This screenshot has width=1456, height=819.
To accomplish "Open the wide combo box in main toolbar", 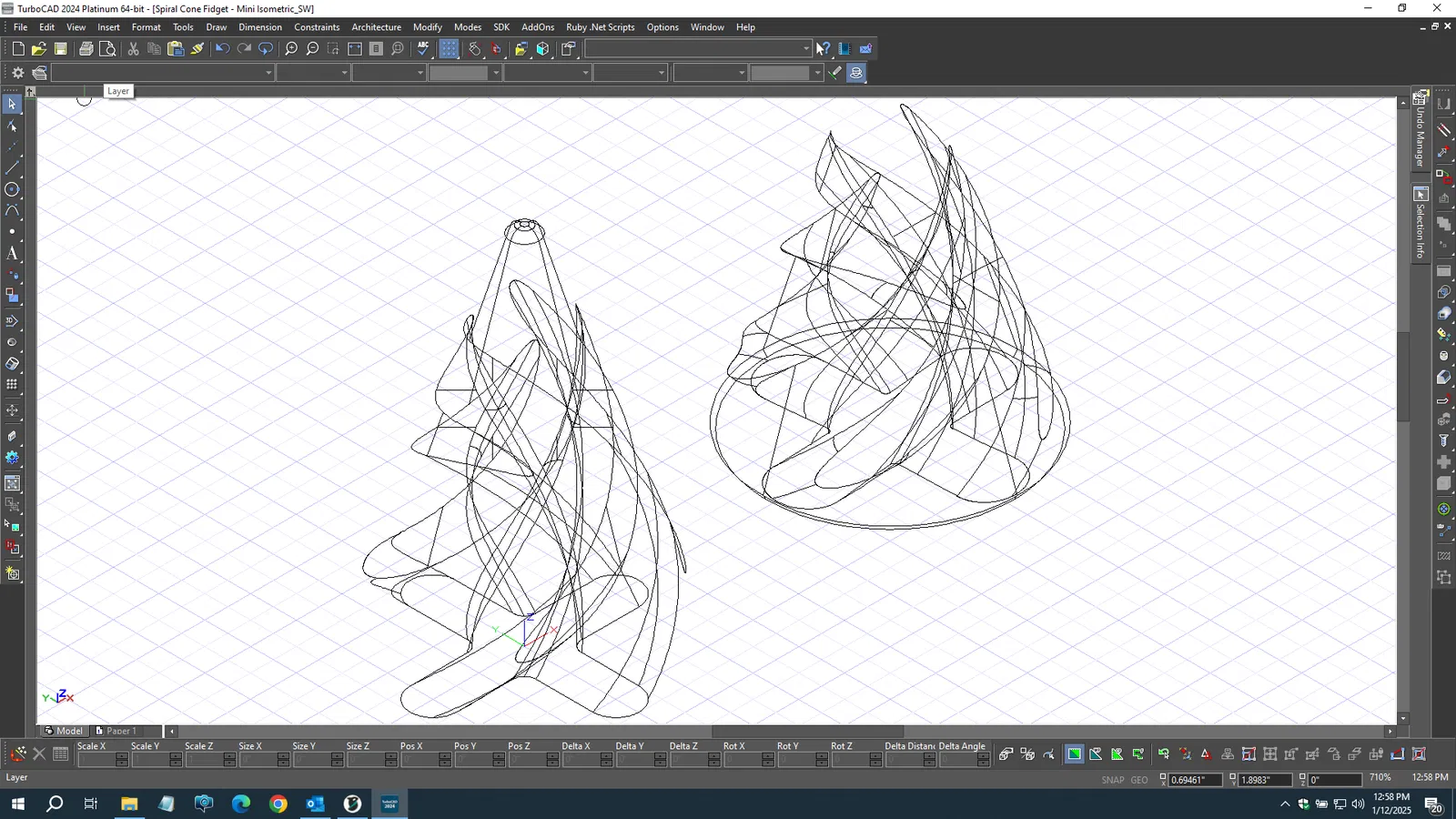I will (805, 49).
